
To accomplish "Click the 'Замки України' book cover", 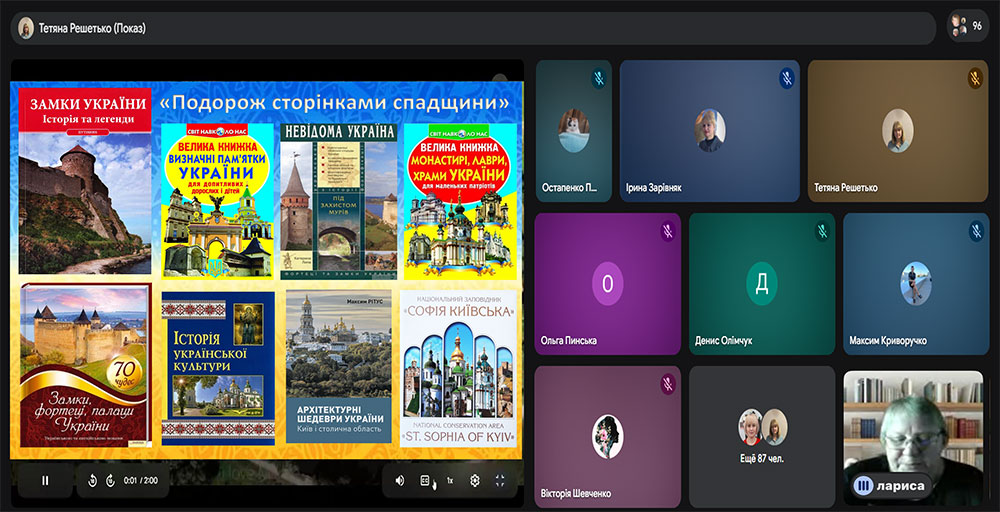I will tap(85, 180).
